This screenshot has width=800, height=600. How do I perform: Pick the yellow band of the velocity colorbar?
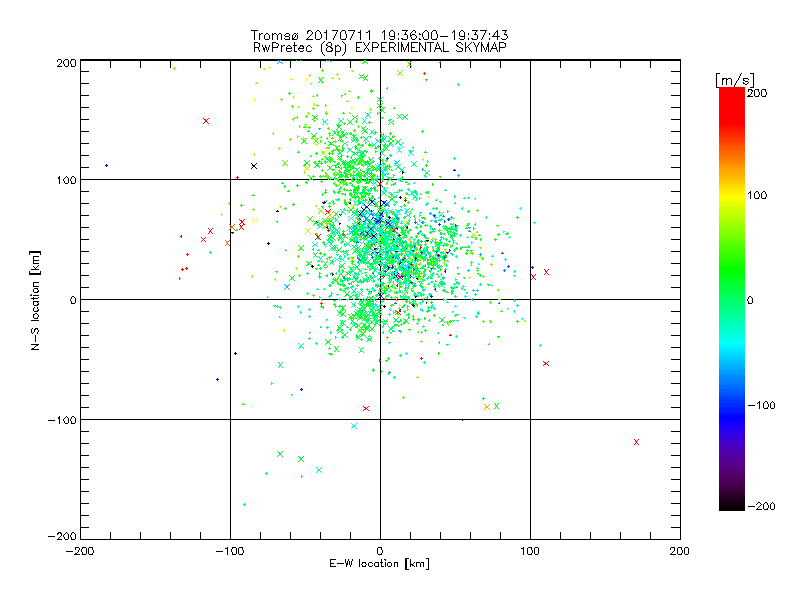tap(732, 195)
